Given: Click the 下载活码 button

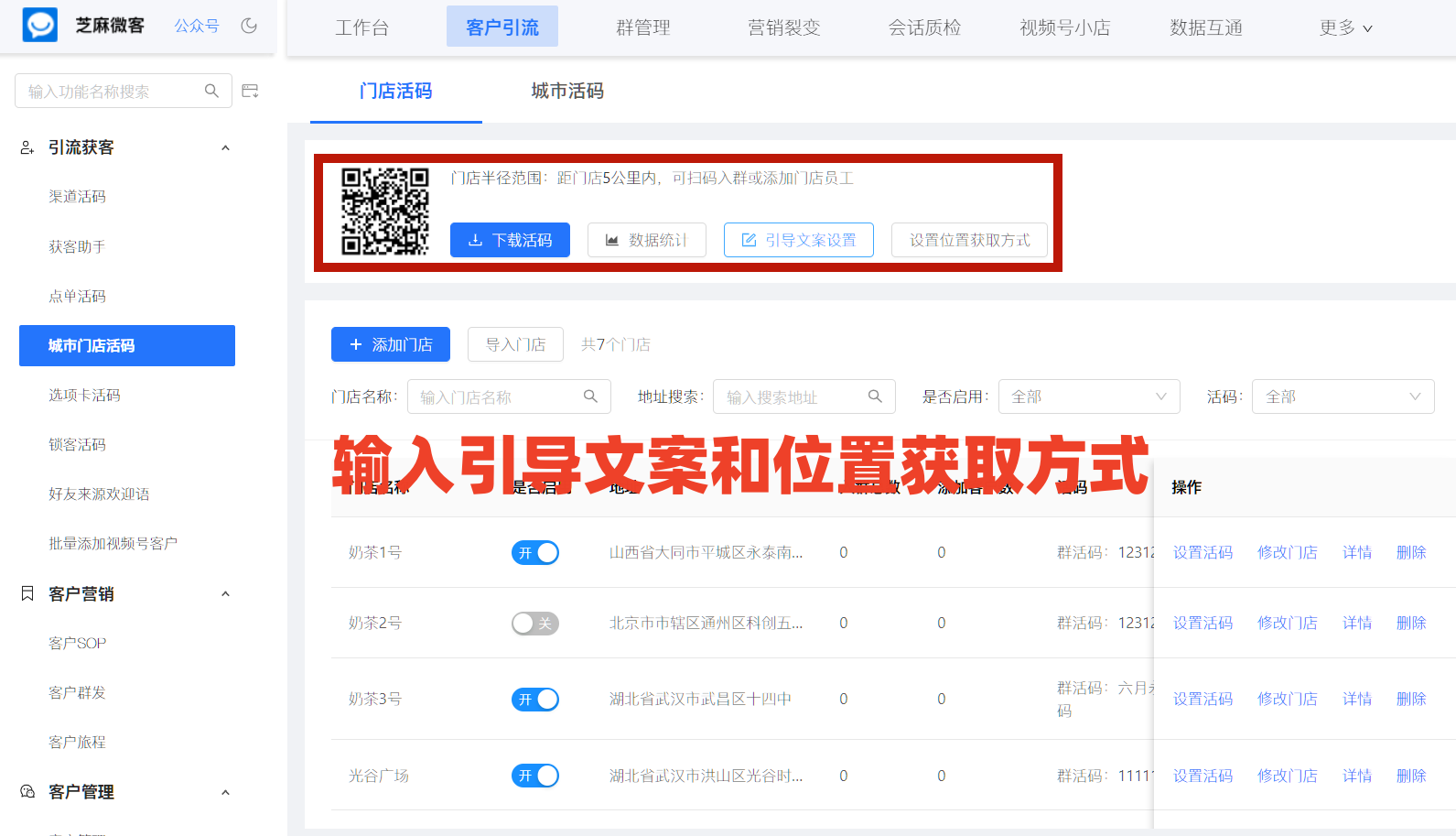Looking at the screenshot, I should tap(510, 240).
